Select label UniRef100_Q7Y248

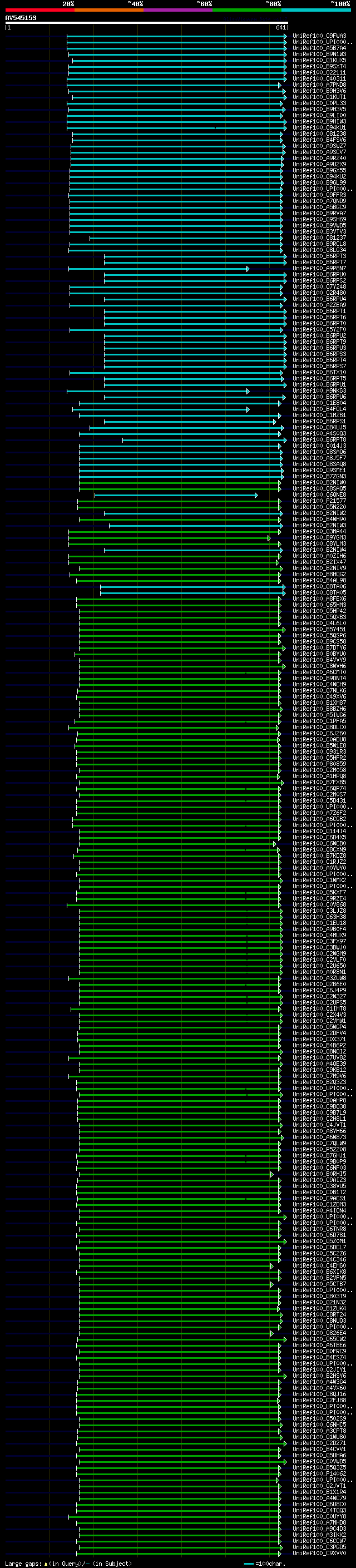click(x=319, y=288)
